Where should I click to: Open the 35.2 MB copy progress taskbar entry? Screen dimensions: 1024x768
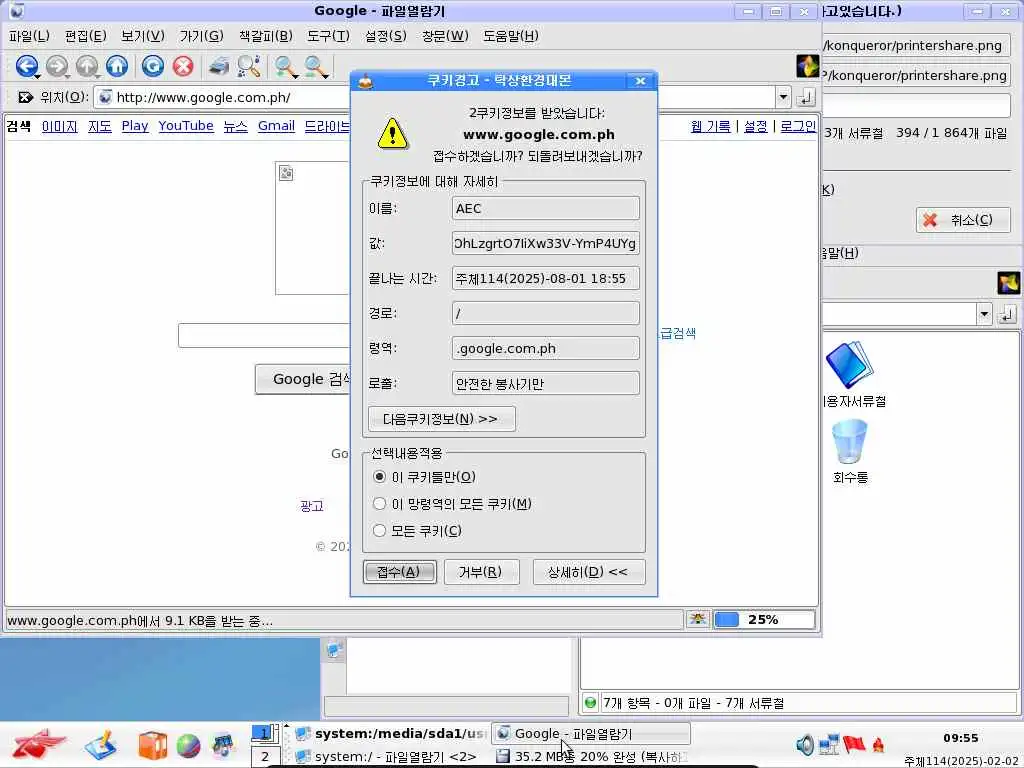click(591, 756)
